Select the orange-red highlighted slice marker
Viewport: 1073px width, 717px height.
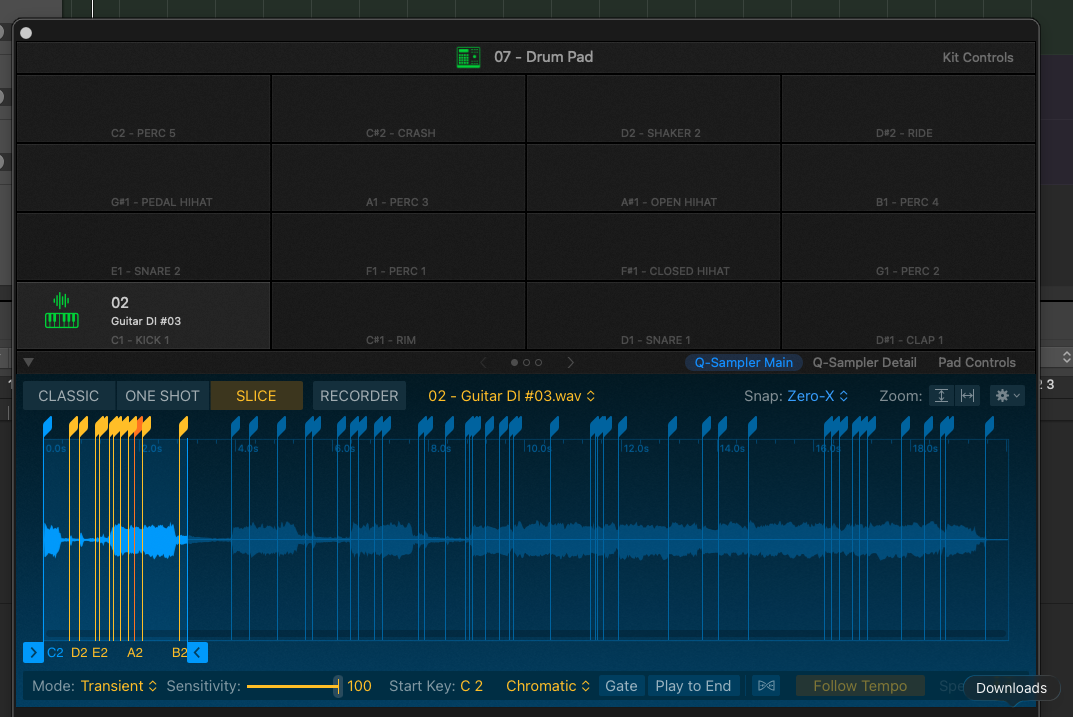tap(140, 426)
